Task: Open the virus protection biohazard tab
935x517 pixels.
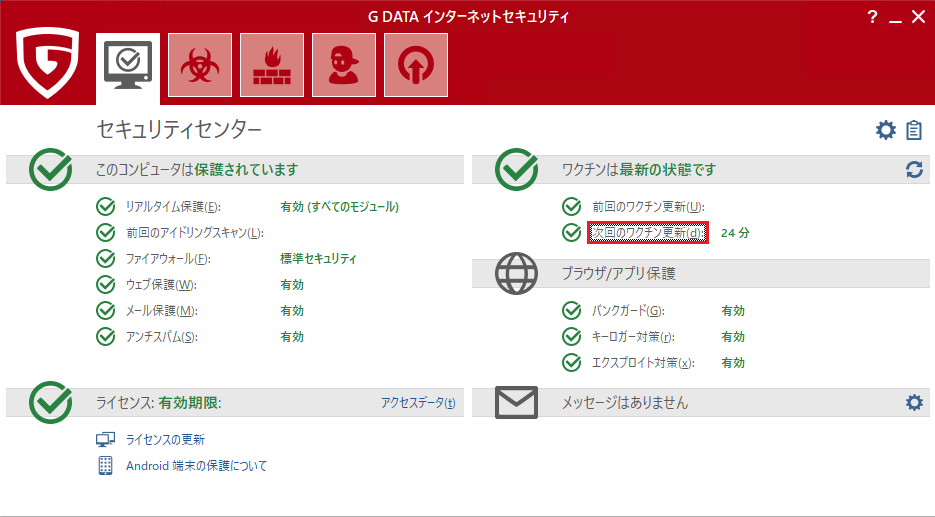Action: [x=200, y=65]
